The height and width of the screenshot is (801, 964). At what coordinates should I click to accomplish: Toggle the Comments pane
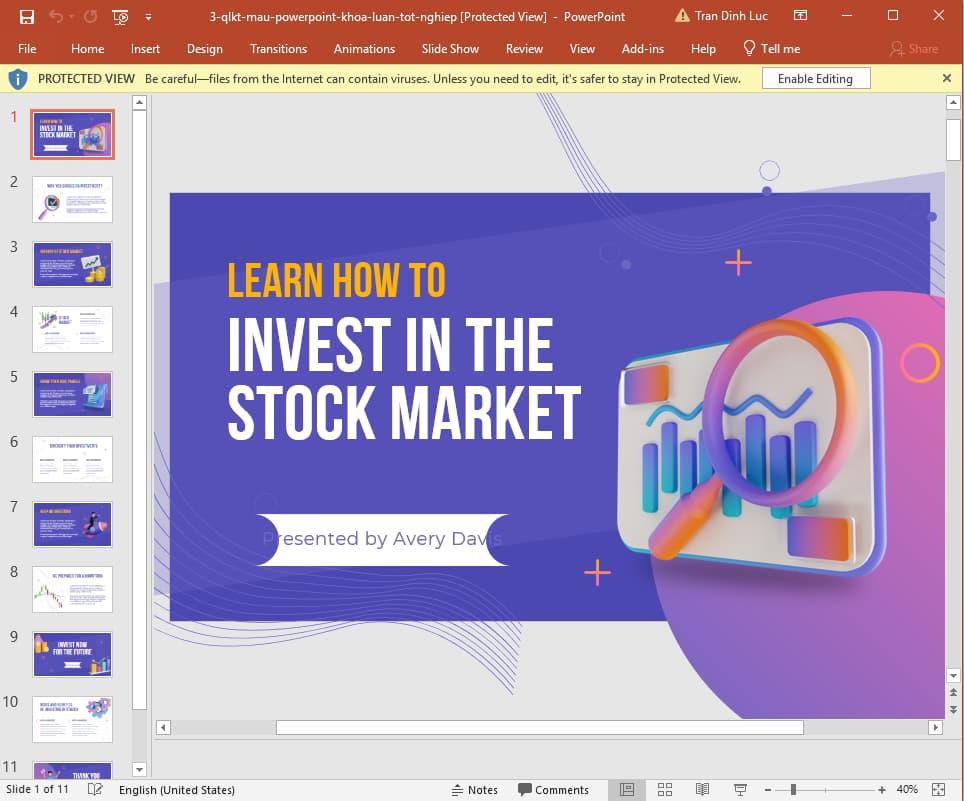[x=554, y=789]
